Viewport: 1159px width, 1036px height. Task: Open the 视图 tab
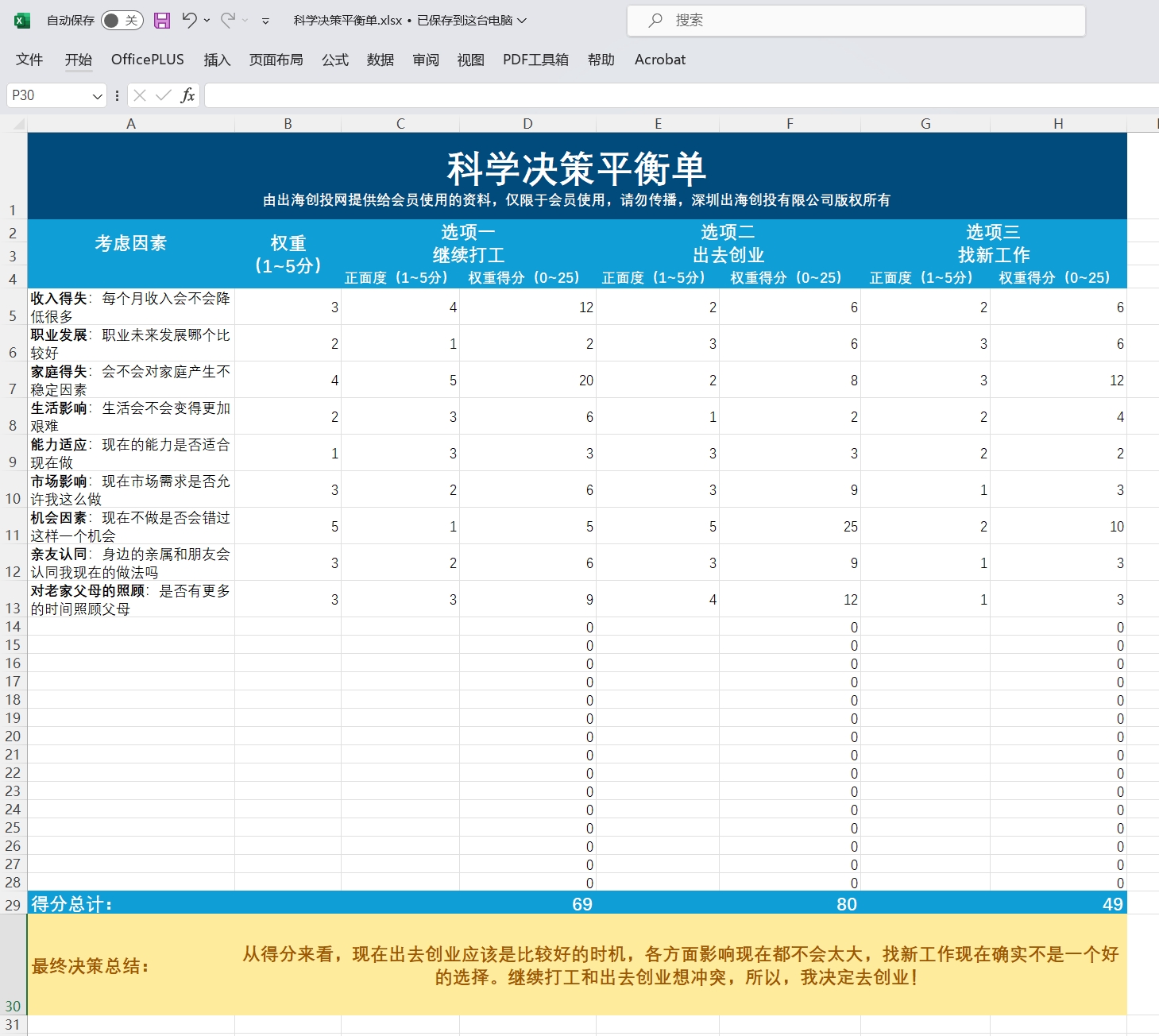click(x=471, y=60)
